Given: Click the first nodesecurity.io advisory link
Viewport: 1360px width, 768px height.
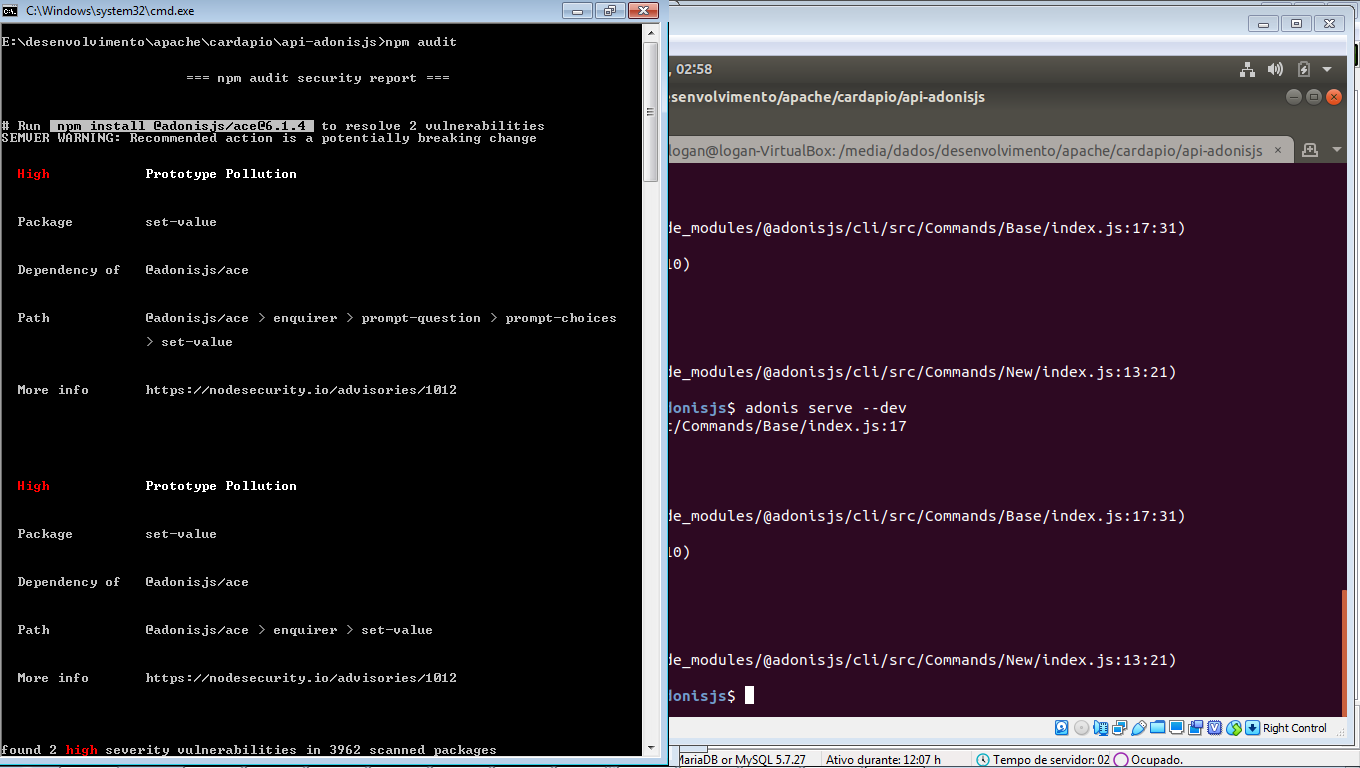Looking at the screenshot, I should pyautogui.click(x=301, y=389).
